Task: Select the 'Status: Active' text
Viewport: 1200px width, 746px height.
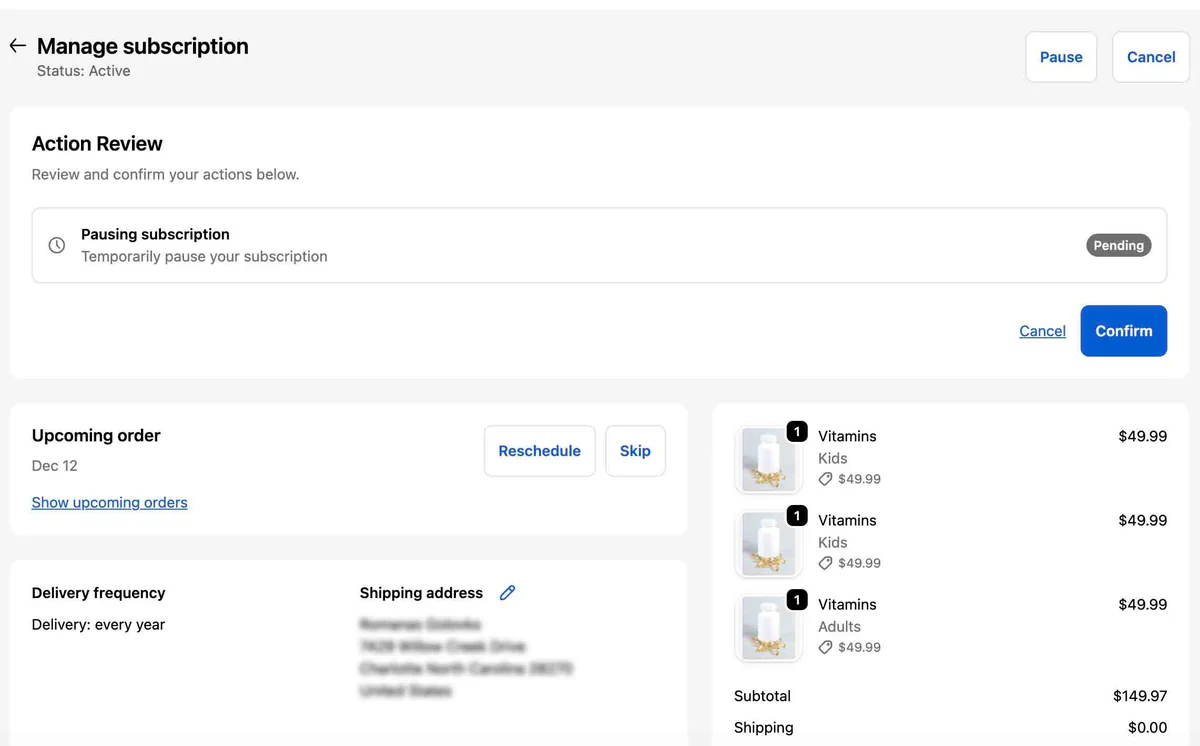Action: coord(84,71)
